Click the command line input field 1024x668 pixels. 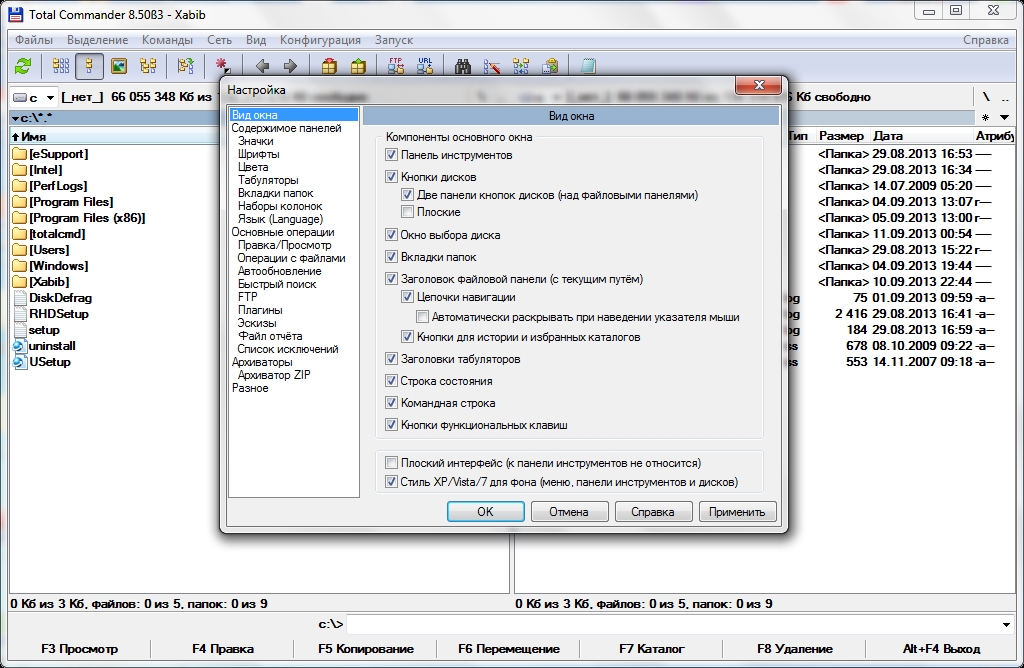tap(670, 625)
